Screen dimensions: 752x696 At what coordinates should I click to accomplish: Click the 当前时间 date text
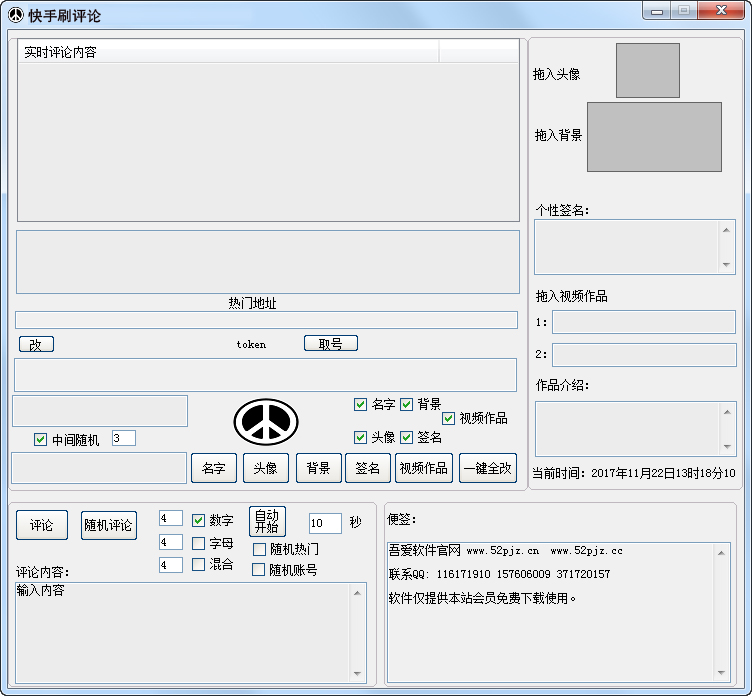[x=634, y=473]
